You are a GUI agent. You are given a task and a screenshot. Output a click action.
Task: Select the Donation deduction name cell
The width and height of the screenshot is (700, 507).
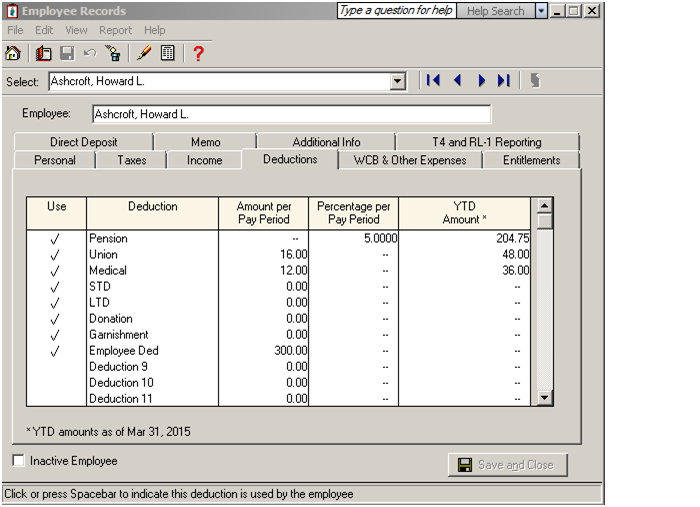click(152, 319)
